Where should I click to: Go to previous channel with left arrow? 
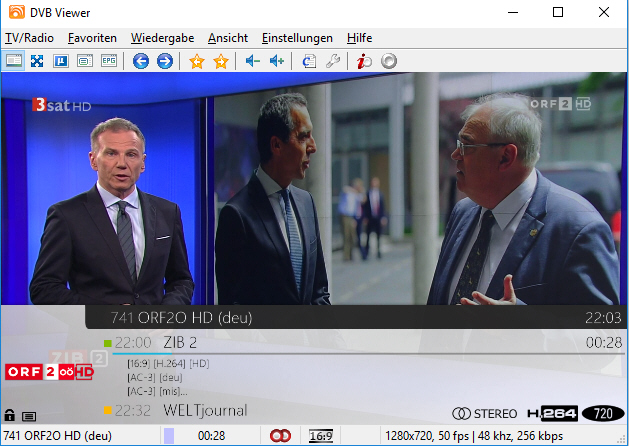(x=141, y=61)
